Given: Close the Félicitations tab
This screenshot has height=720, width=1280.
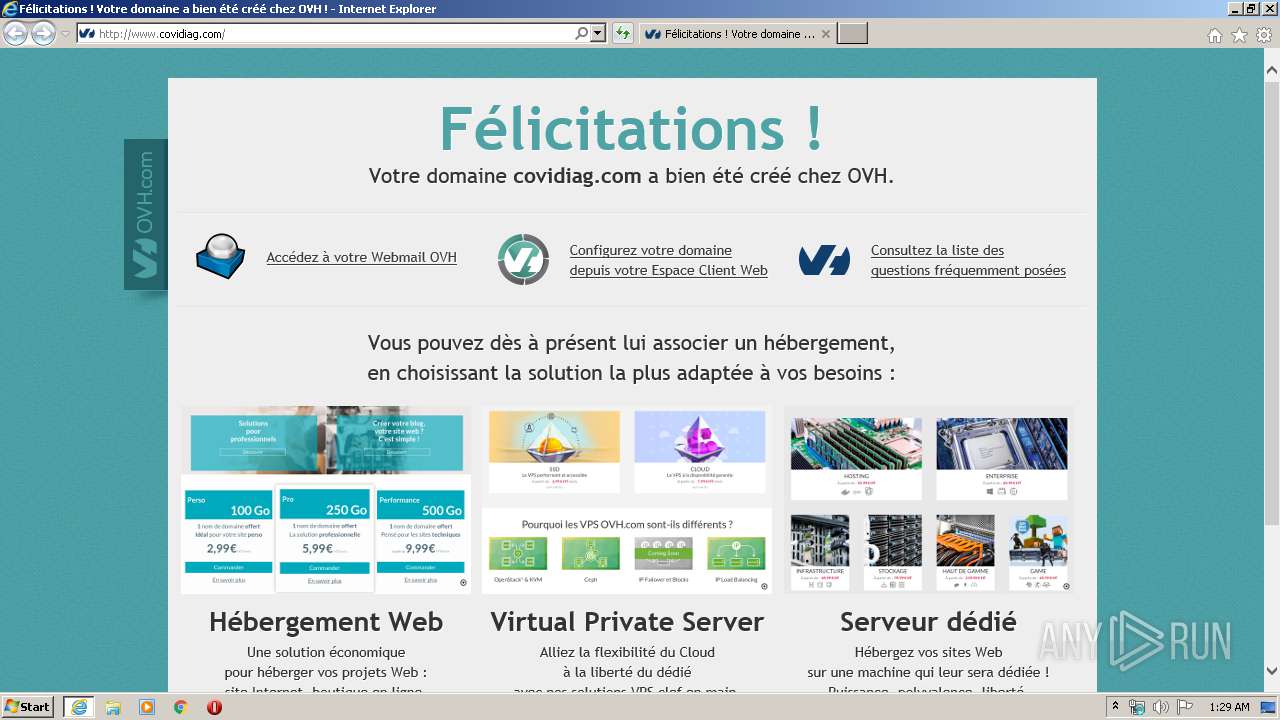Looking at the screenshot, I should click(x=826, y=34).
